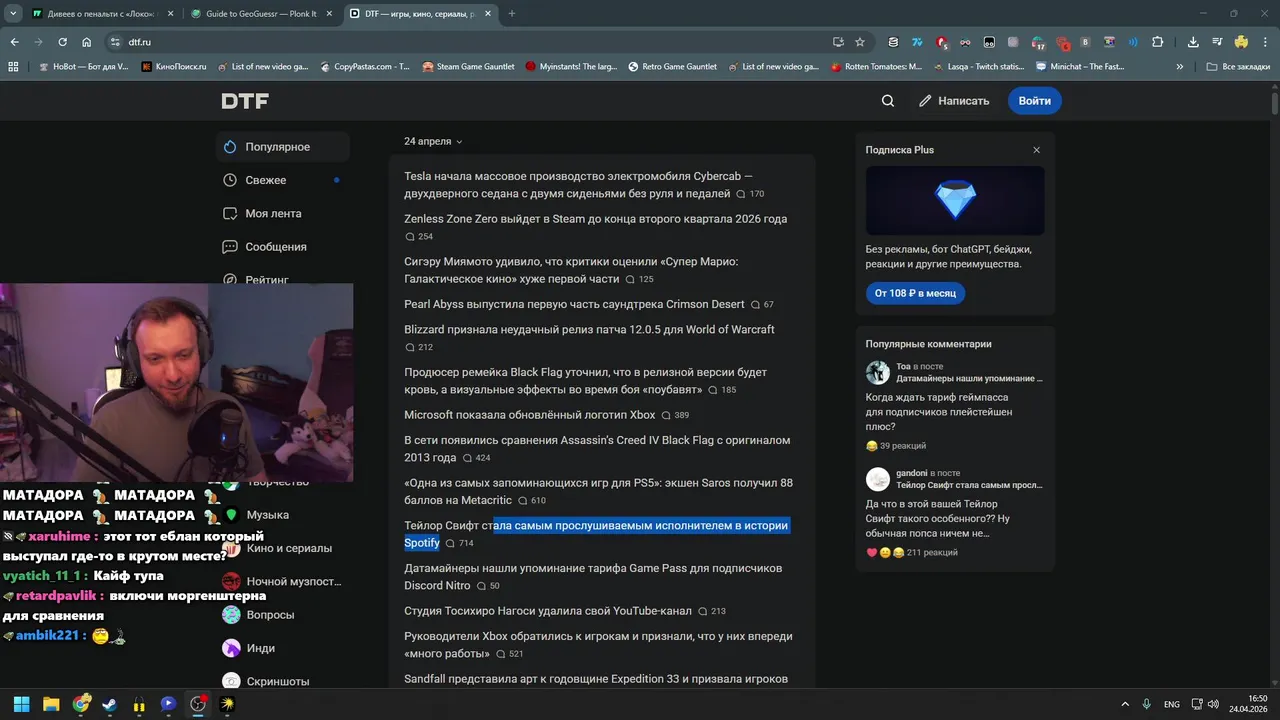Open the Популярное sidebar section
Viewport: 1280px width, 720px height.
283,147
